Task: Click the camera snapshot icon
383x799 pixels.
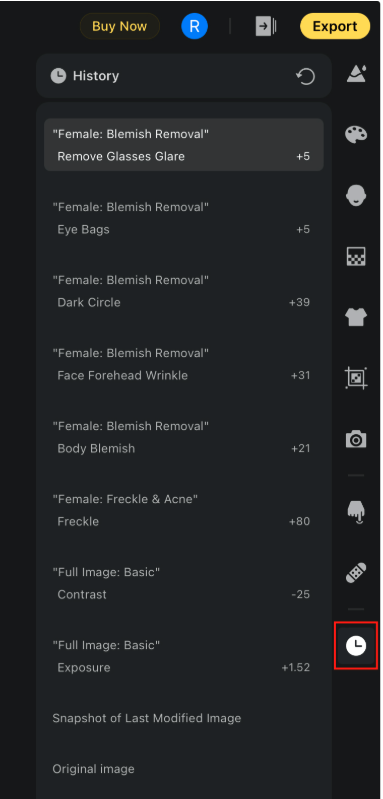Action: click(356, 438)
